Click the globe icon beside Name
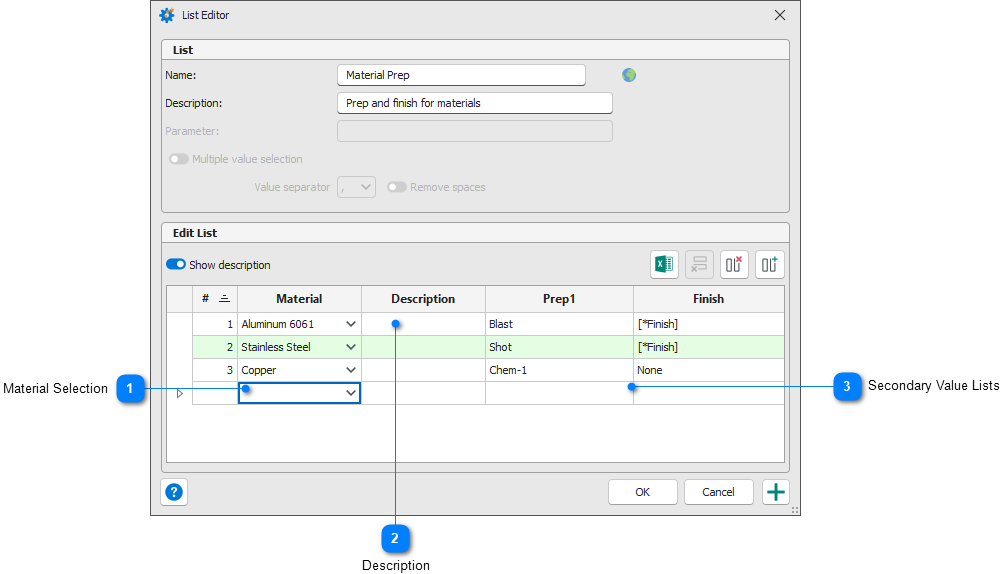The width and height of the screenshot is (1003, 574). 629,75
